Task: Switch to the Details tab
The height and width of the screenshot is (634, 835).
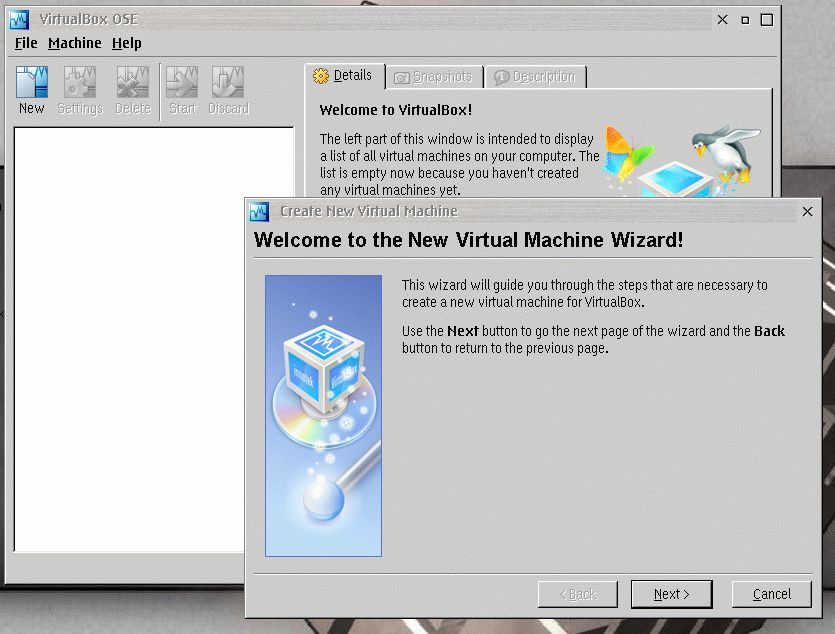Action: click(x=345, y=76)
